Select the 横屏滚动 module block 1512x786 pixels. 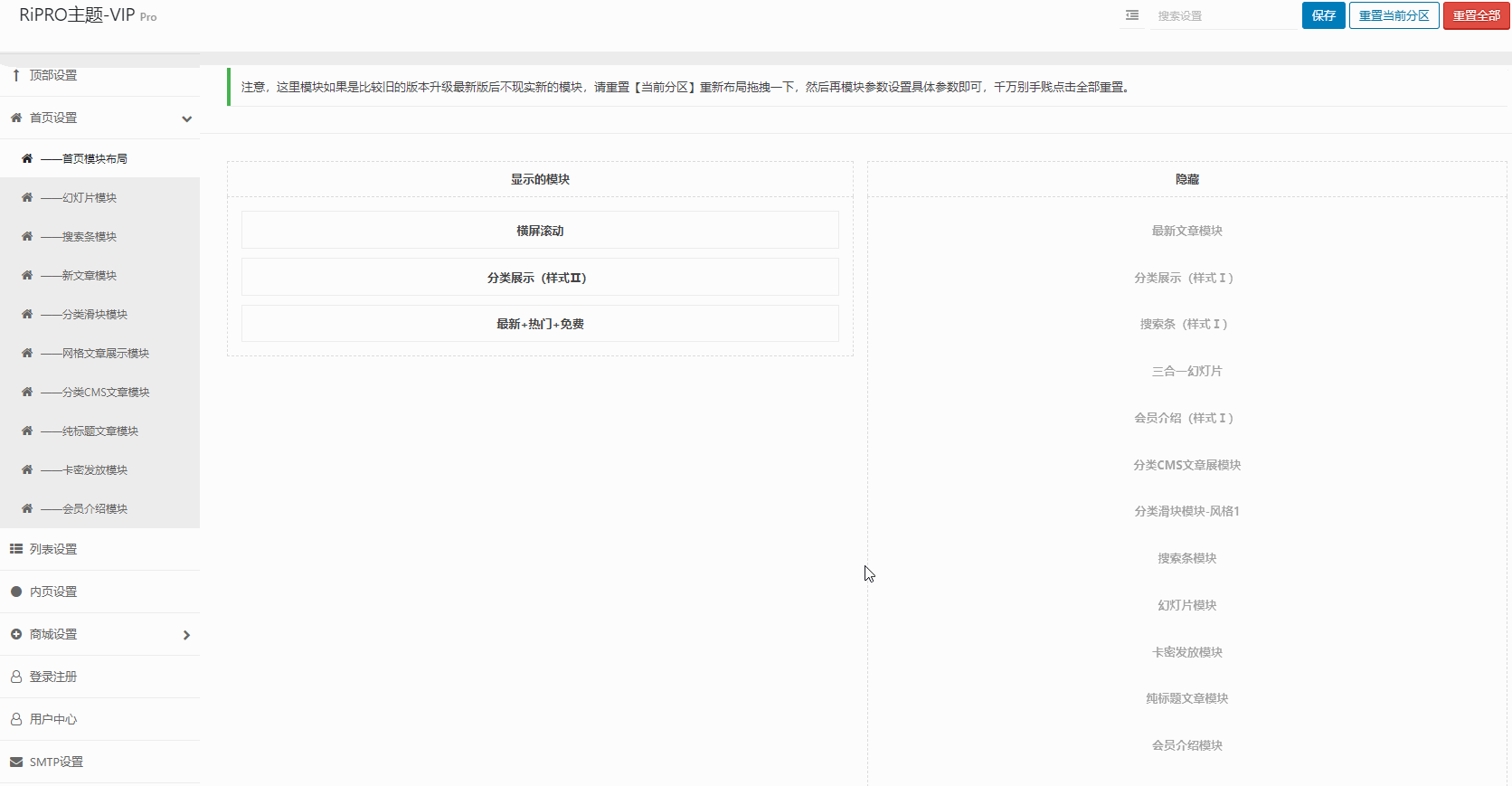(x=540, y=231)
